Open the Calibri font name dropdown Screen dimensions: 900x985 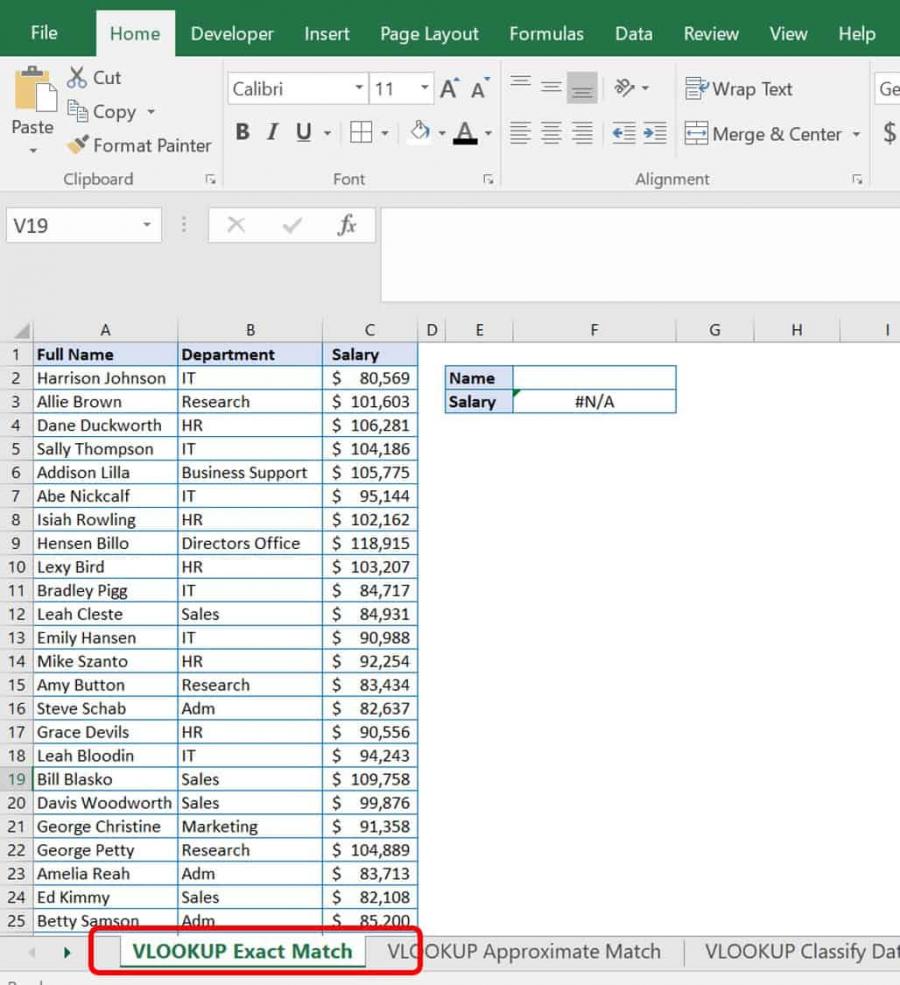[x=361, y=88]
